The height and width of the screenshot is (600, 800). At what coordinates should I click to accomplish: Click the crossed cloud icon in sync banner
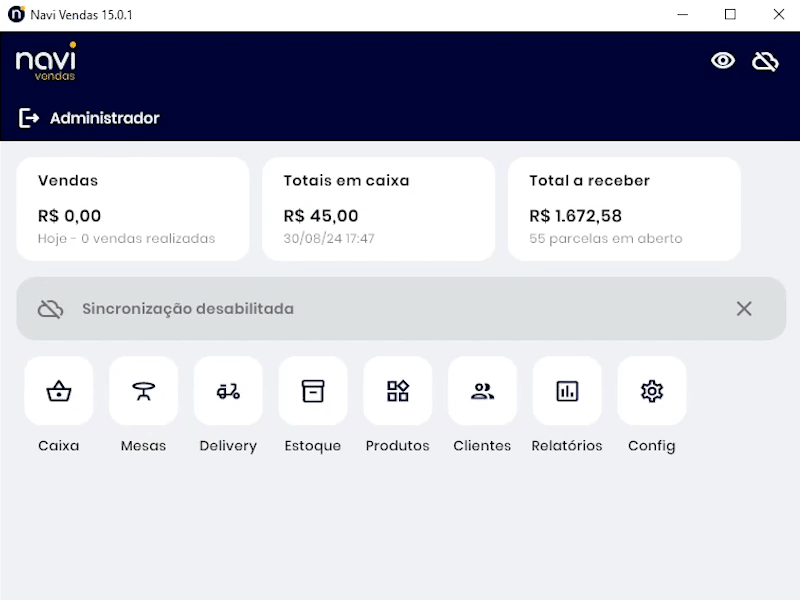(50, 309)
